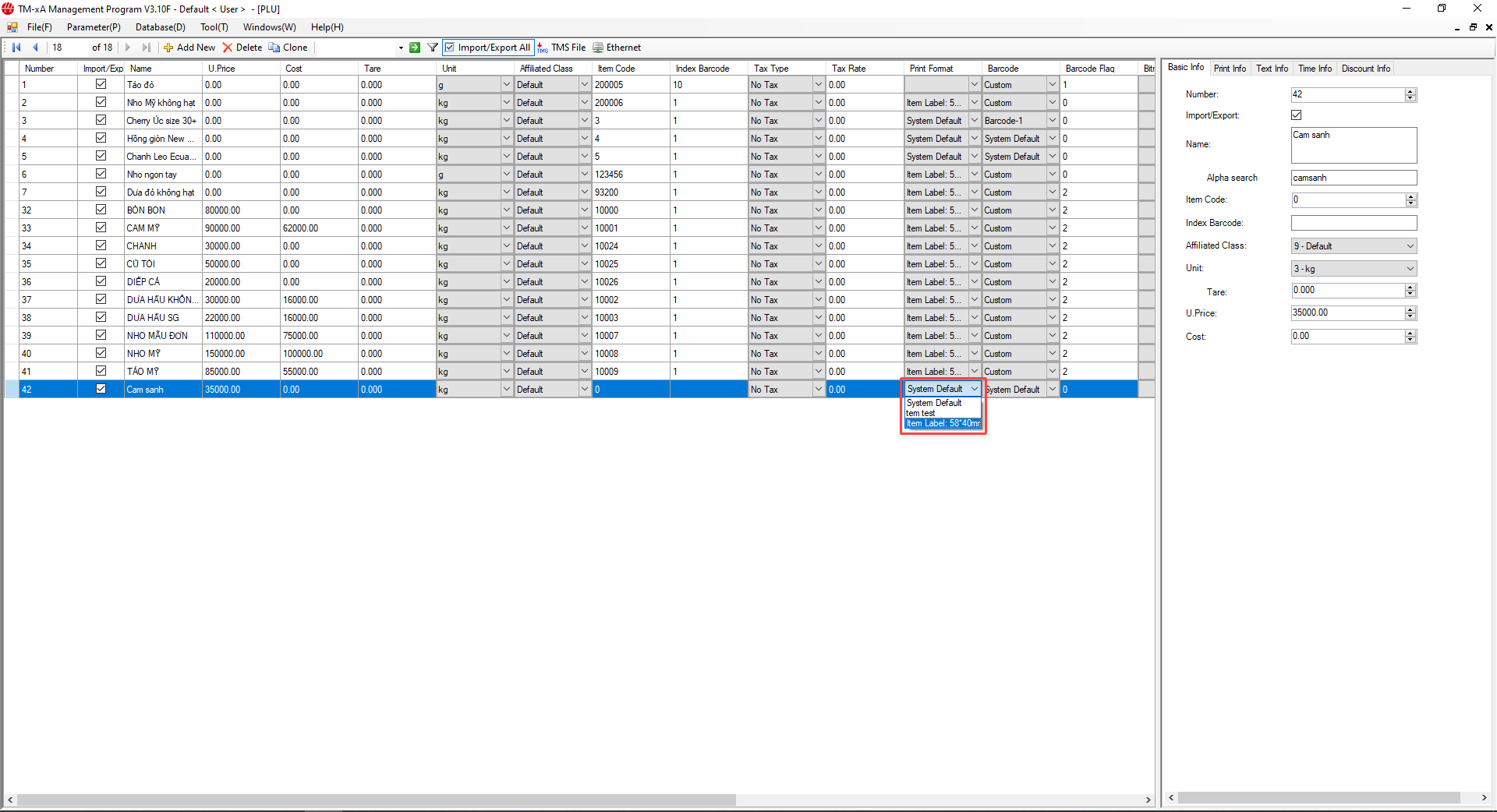The width and height of the screenshot is (1497, 812).
Task: Open Barcode dropdown for row 5
Action: [1052, 156]
